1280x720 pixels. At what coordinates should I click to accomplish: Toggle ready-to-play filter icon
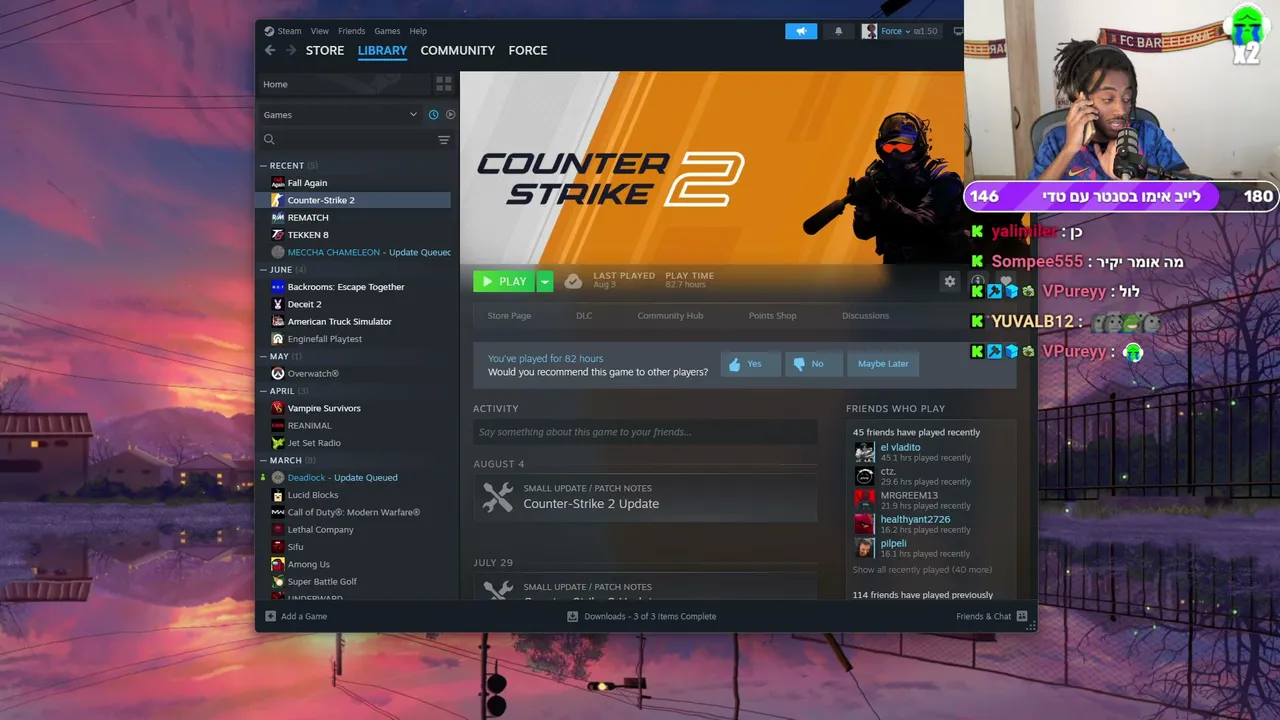click(450, 115)
